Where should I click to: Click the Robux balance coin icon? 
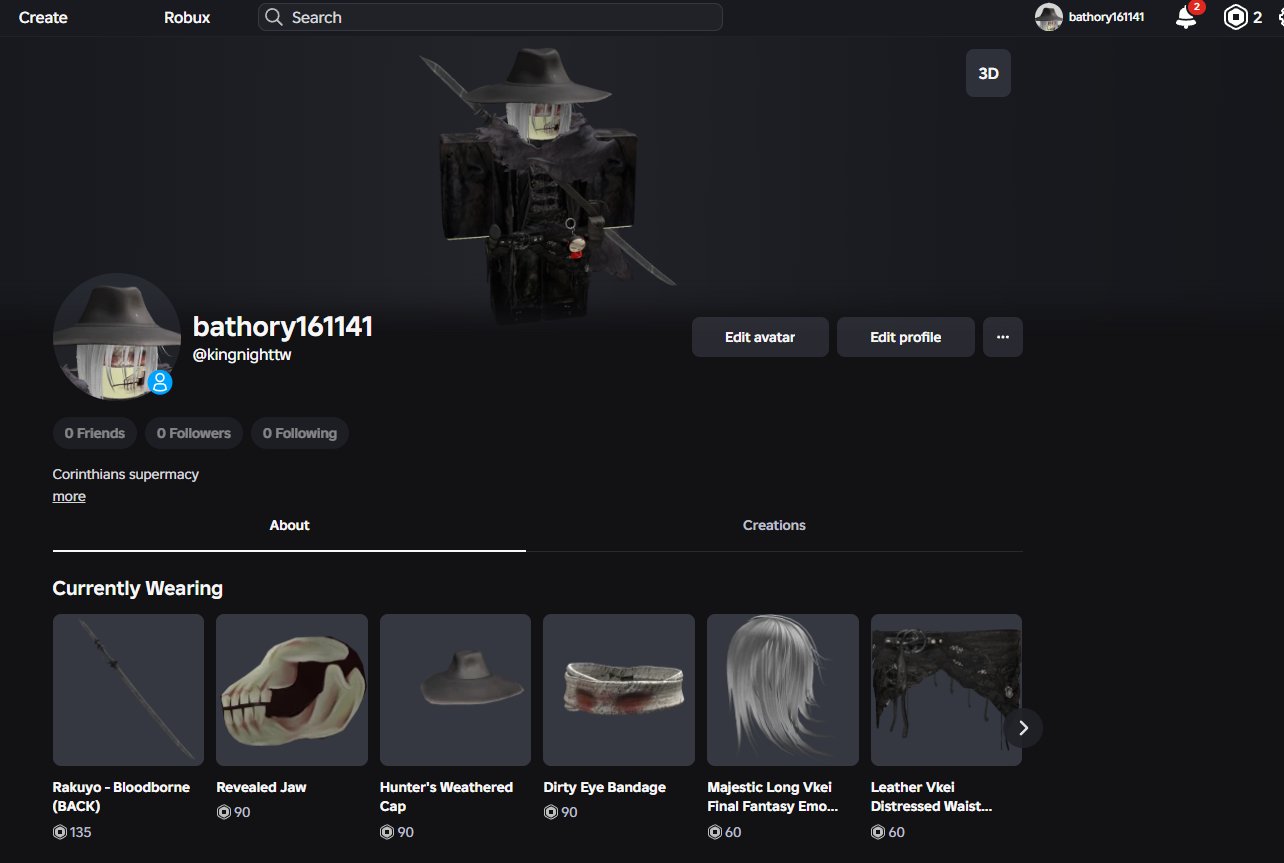pos(1236,17)
